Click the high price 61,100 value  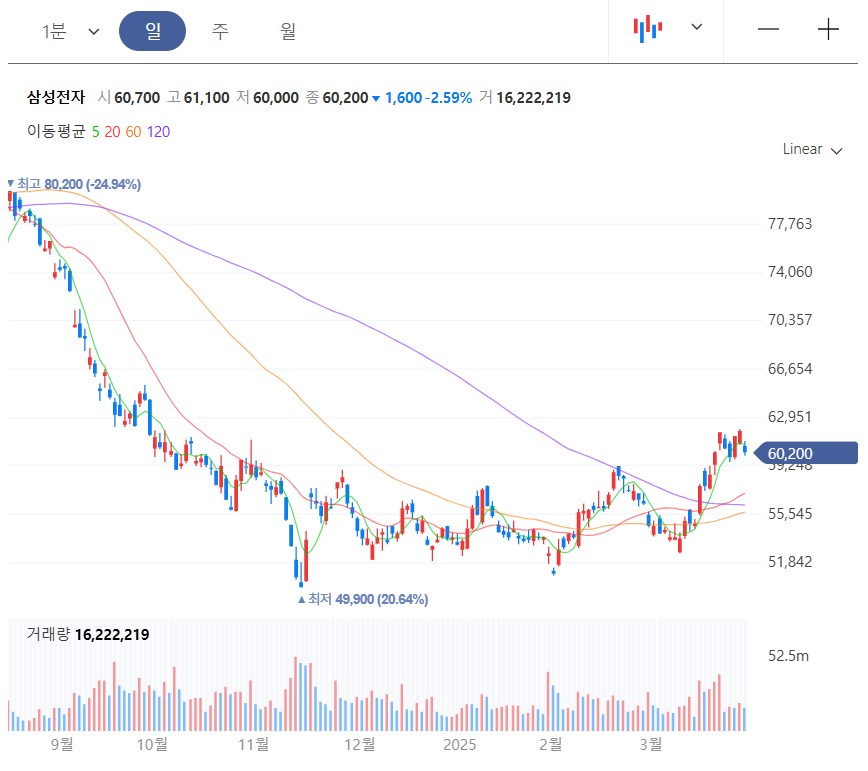(x=206, y=98)
